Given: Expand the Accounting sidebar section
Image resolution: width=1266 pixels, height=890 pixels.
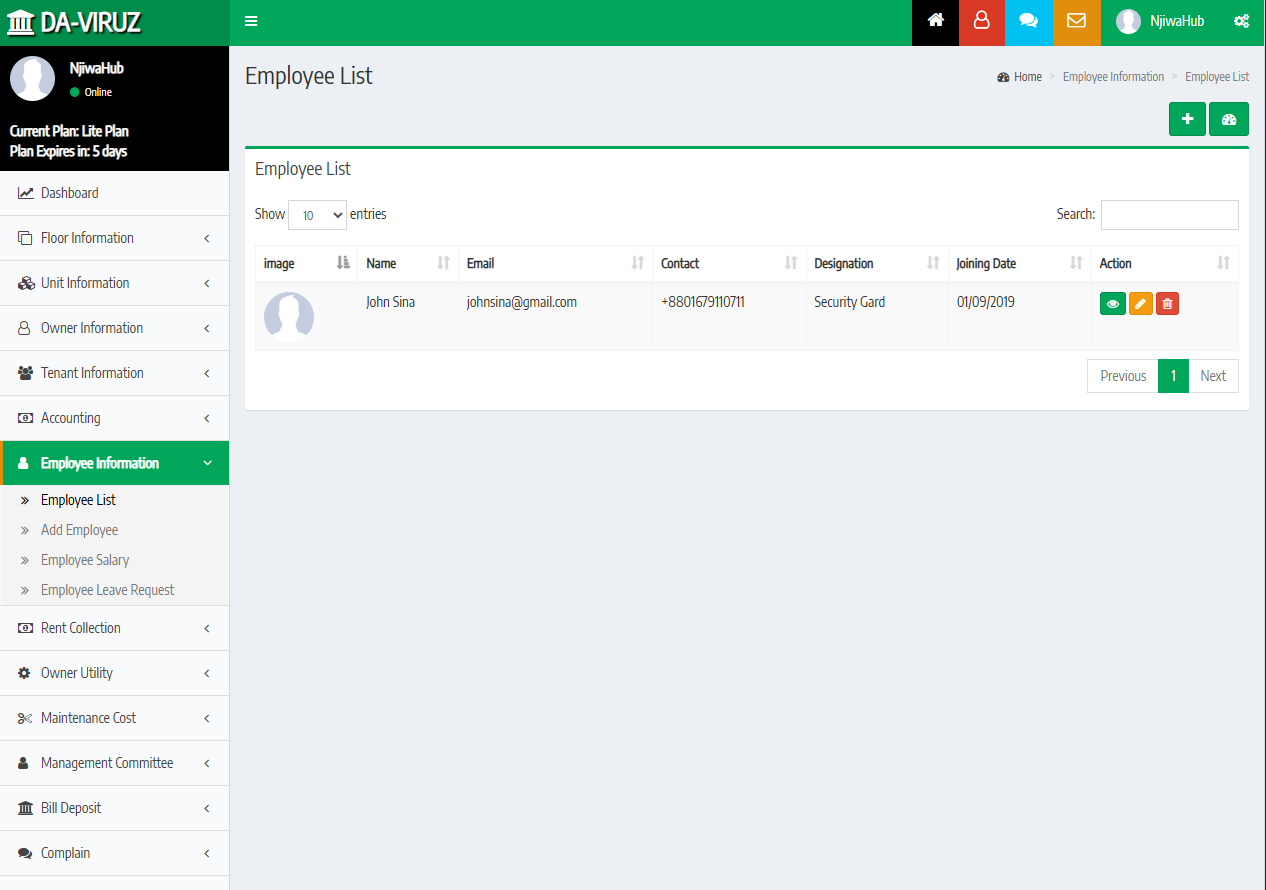Looking at the screenshot, I should [x=114, y=418].
